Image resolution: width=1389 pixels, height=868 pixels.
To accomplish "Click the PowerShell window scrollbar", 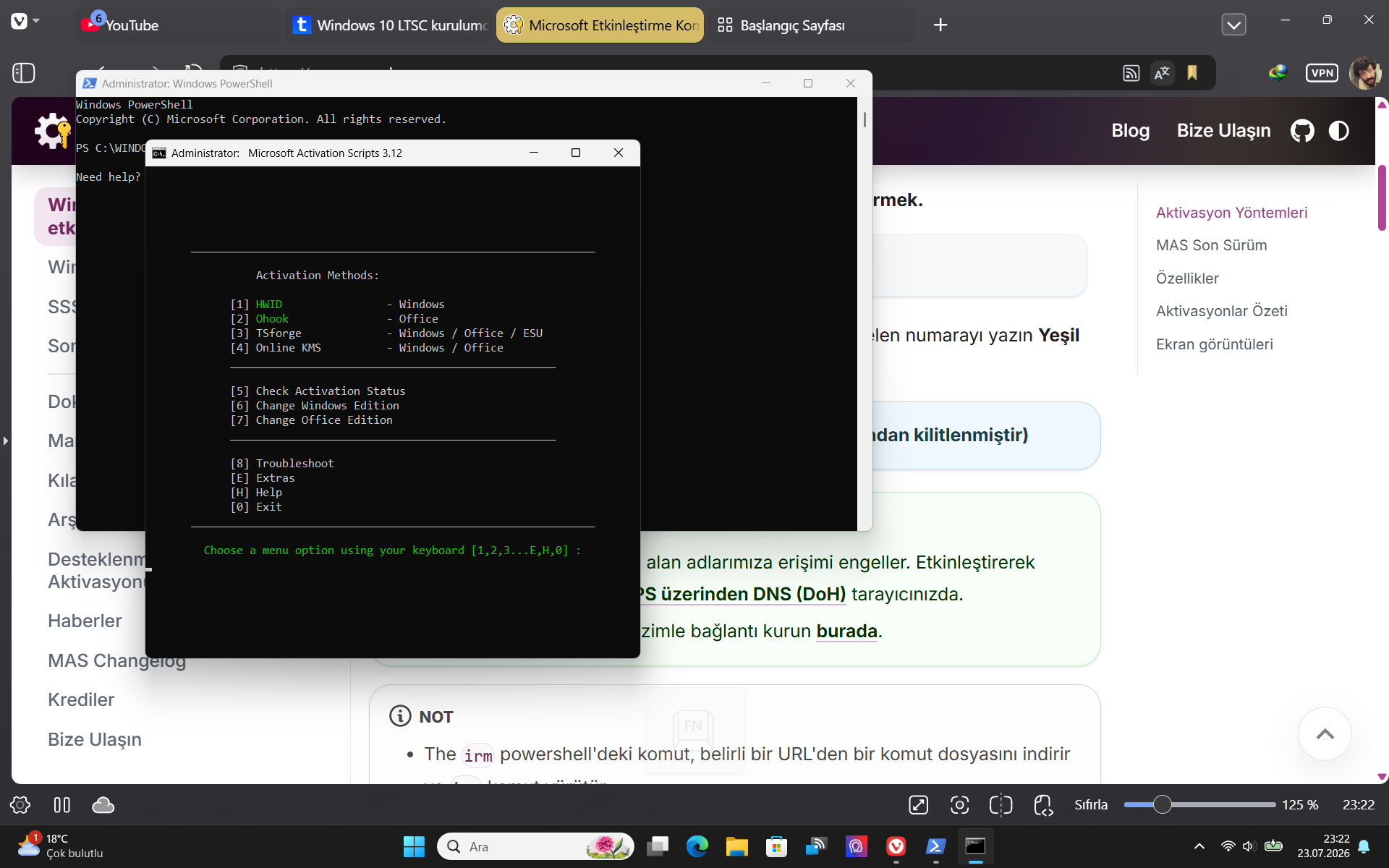I will tap(865, 119).
